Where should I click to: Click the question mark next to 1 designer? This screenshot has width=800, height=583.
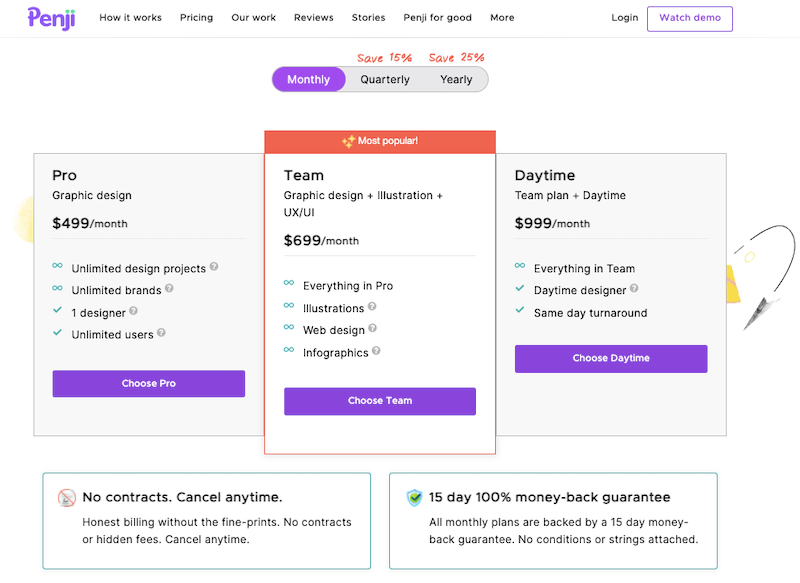pyautogui.click(x=133, y=311)
